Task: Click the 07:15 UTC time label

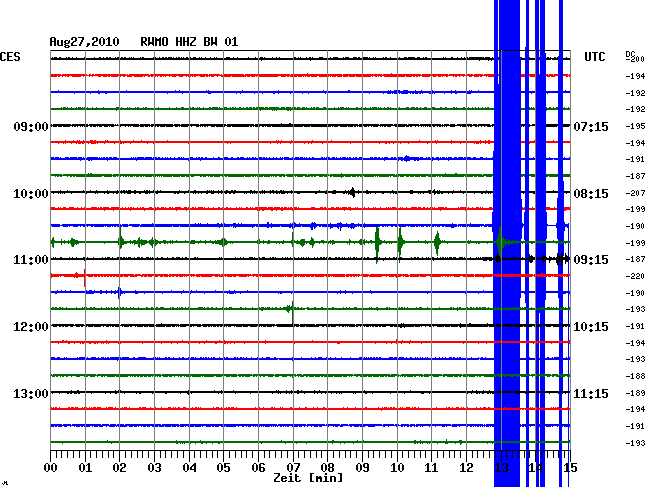Action: coord(591,126)
